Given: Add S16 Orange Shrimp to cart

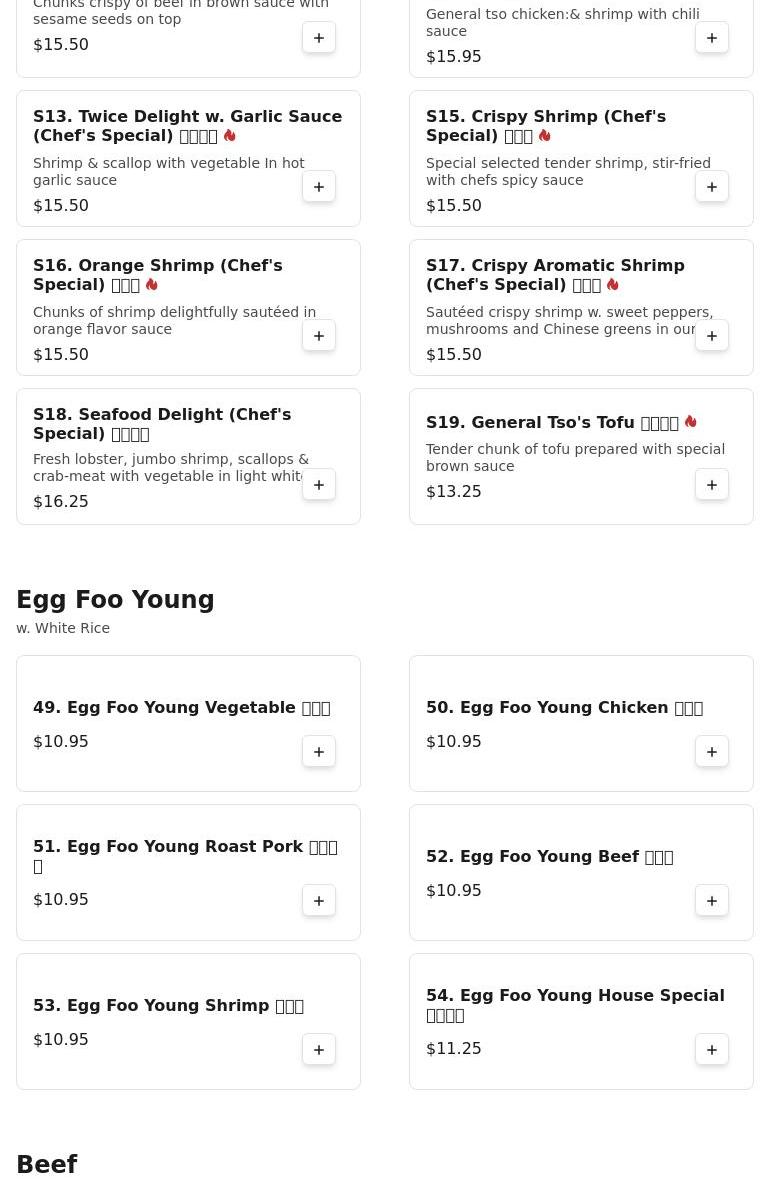Looking at the screenshot, I should 319,336.
